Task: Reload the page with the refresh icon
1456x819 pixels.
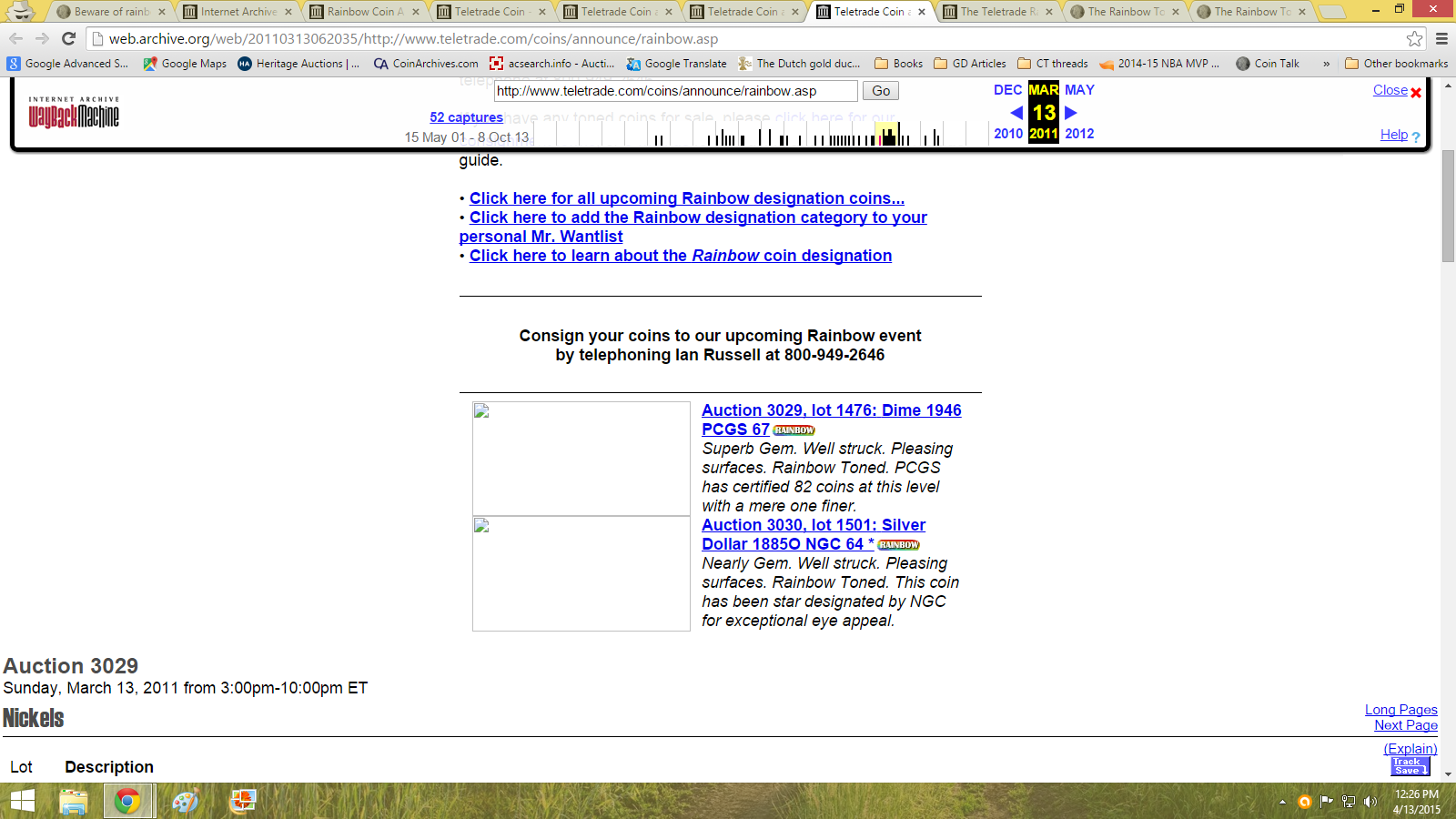Action: [x=68, y=38]
